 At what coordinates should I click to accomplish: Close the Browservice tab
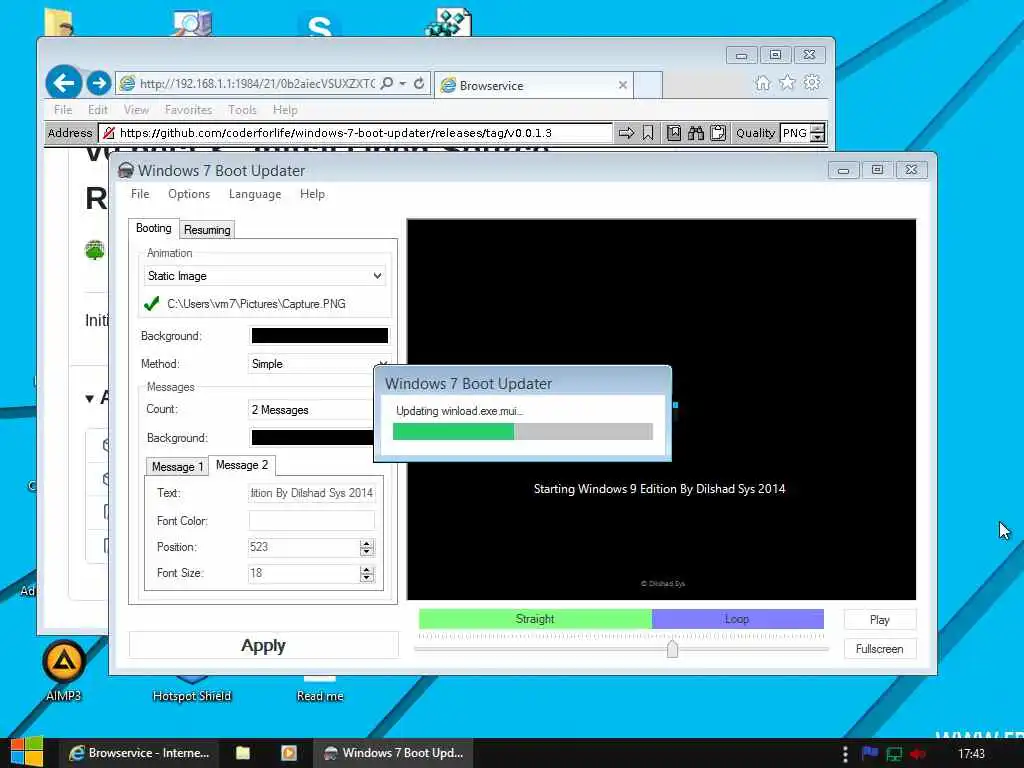click(x=622, y=85)
